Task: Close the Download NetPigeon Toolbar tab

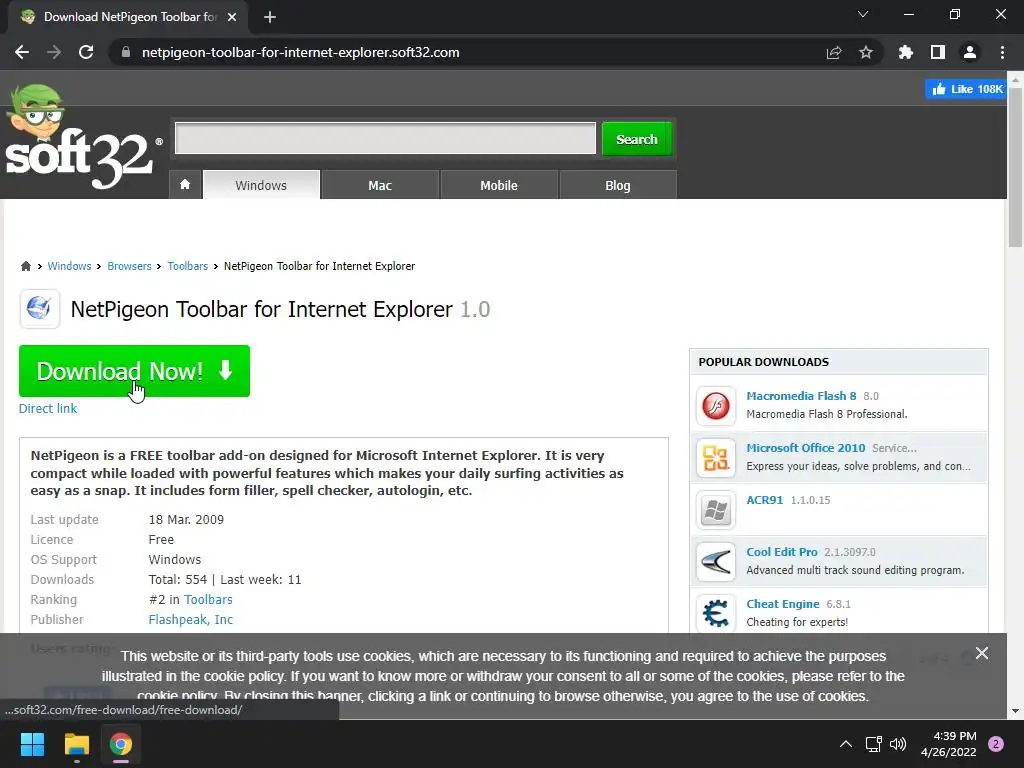Action: click(x=232, y=17)
